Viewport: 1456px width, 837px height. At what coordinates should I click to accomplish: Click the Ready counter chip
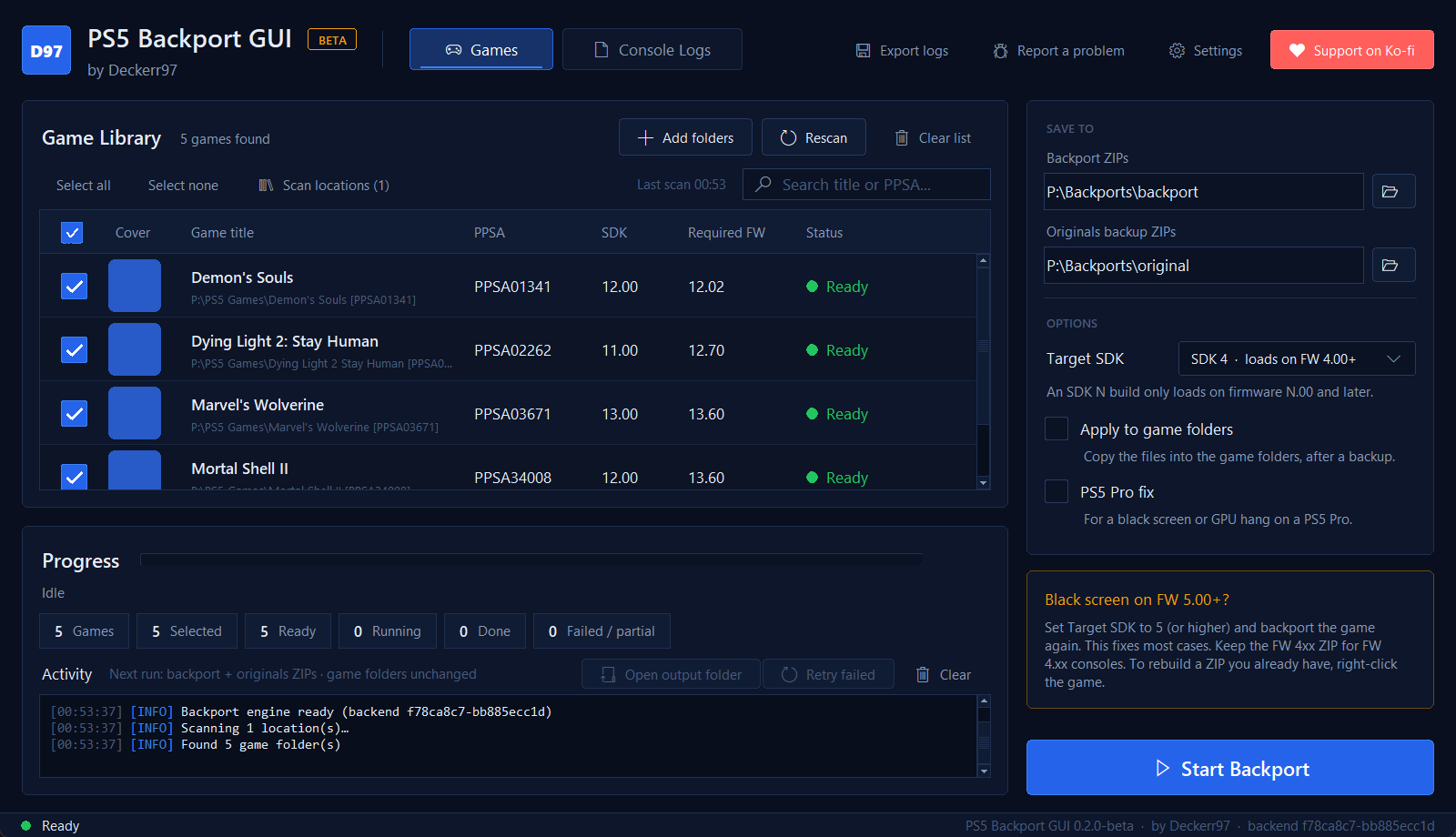point(288,631)
